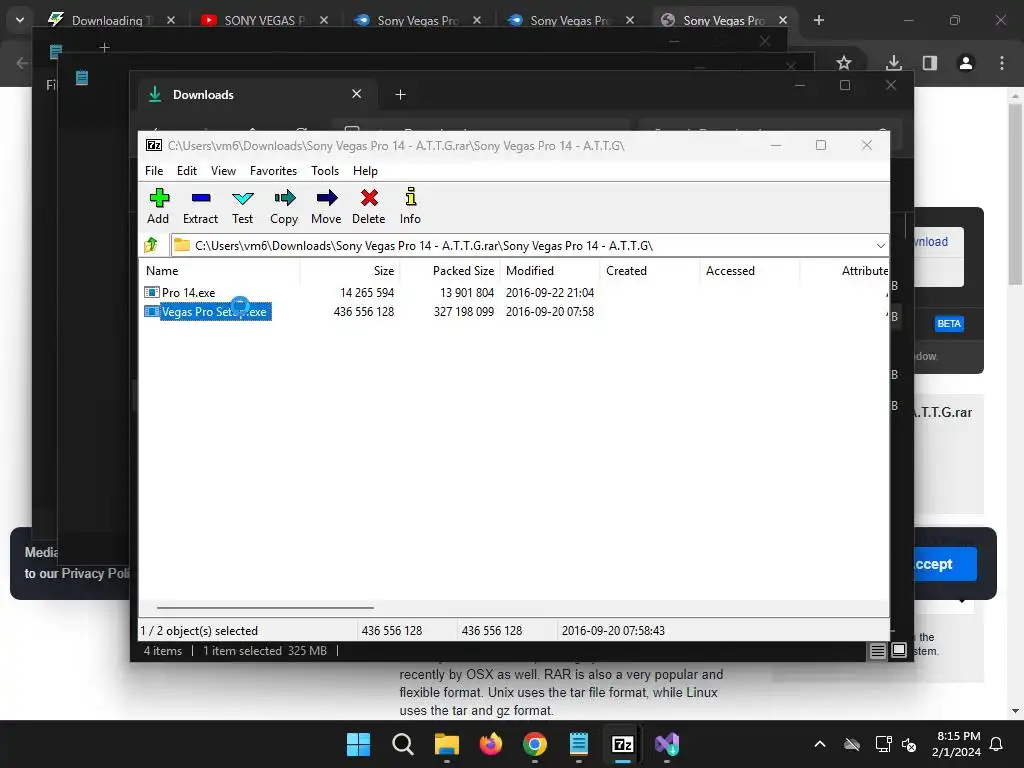Open File Explorer from taskbar

coord(447,744)
